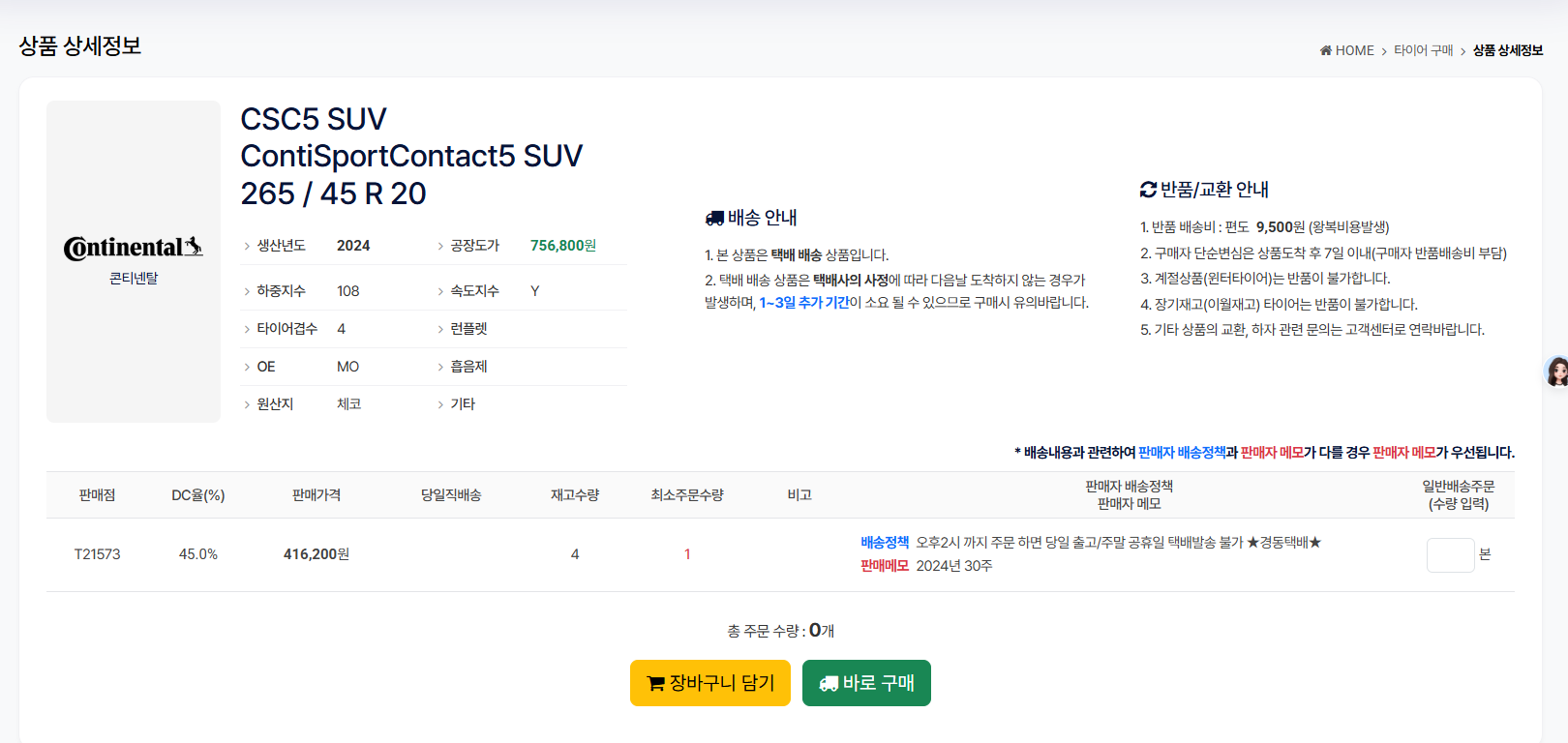This screenshot has height=743, width=1568.
Task: Click the home icon in breadcrumb
Action: coord(1325,50)
